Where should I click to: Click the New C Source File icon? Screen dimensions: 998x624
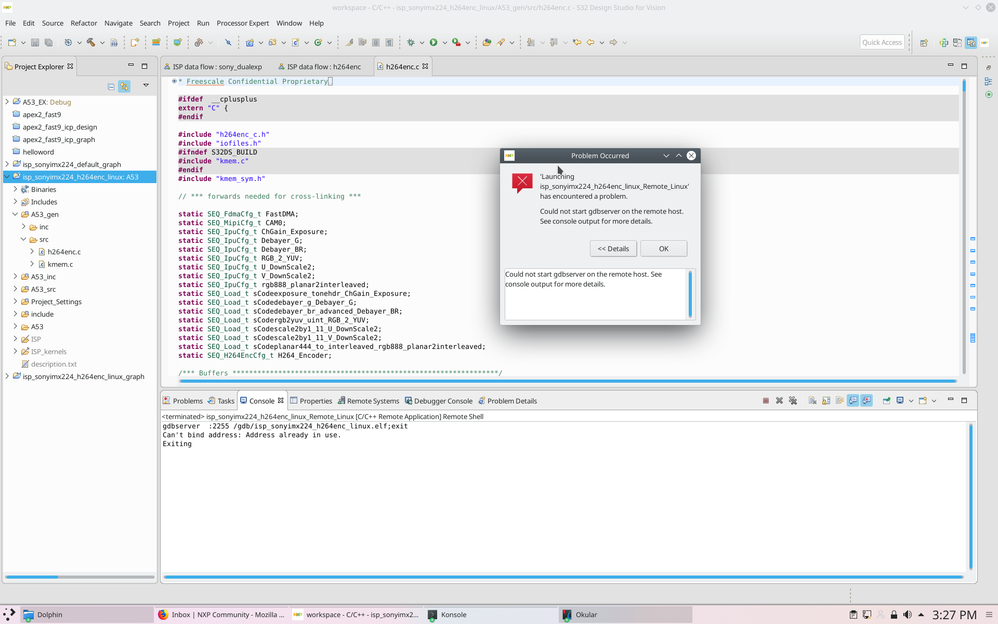(295, 43)
